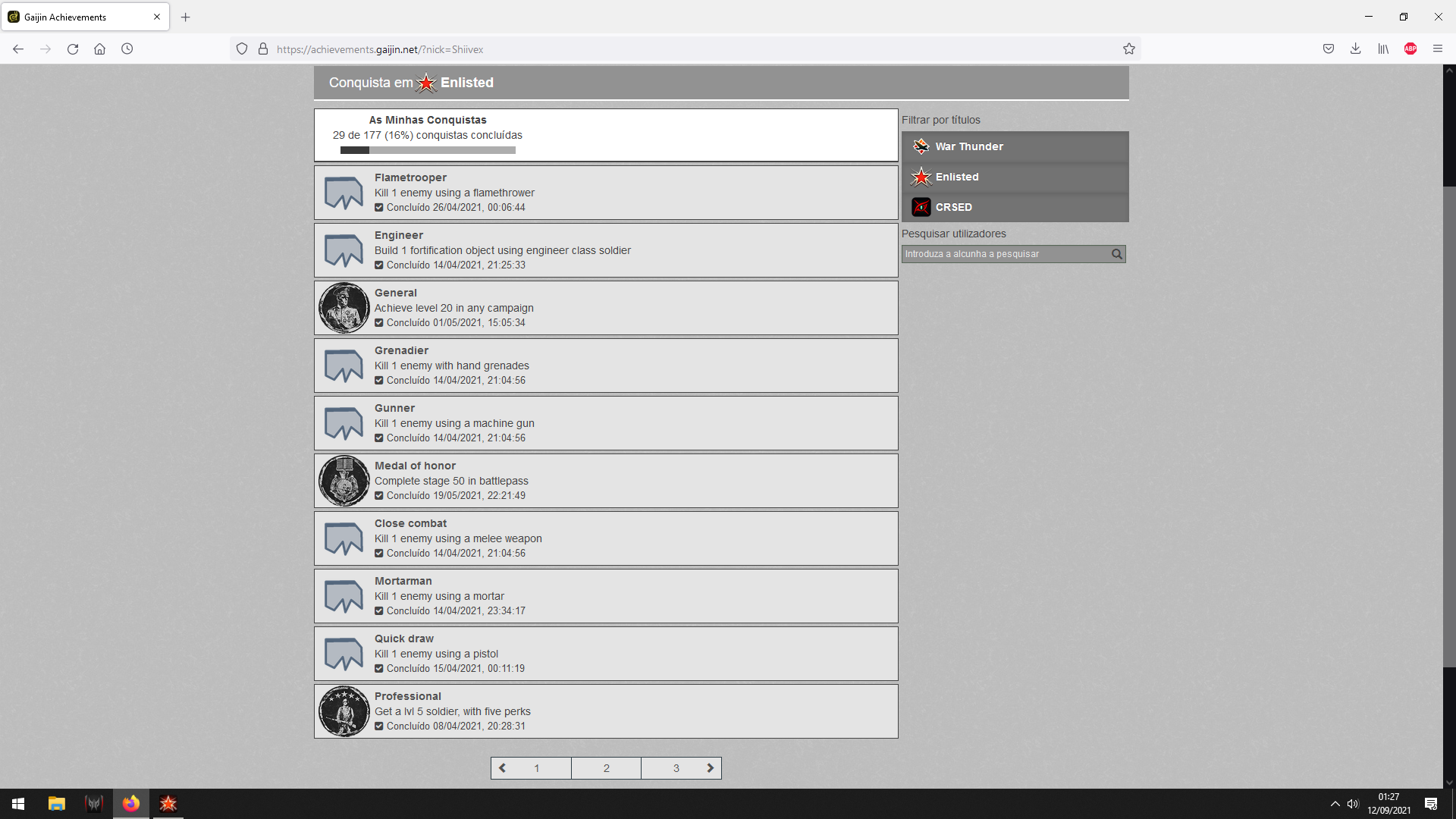The height and width of the screenshot is (819, 1456).
Task: Filter achievements by War Thunder
Action: [1015, 146]
